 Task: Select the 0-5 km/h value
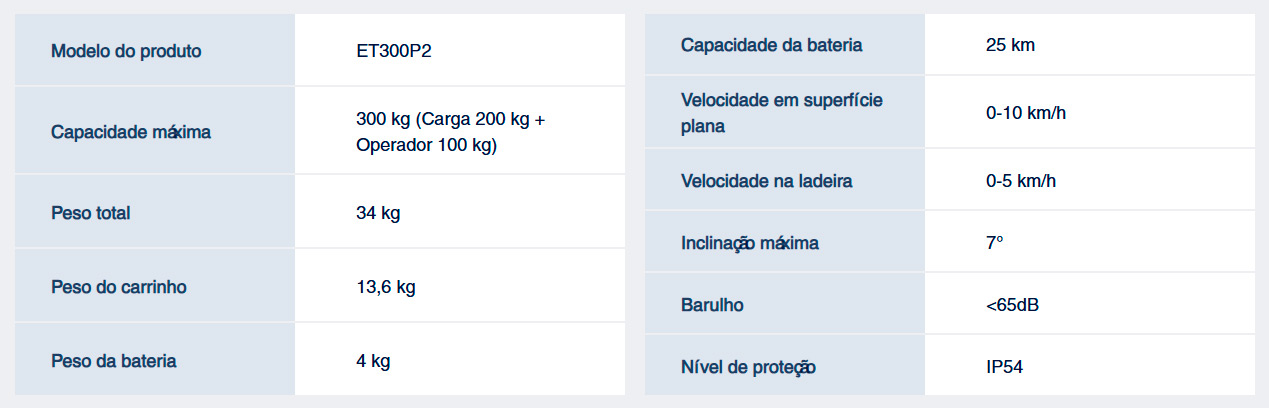click(1022, 182)
